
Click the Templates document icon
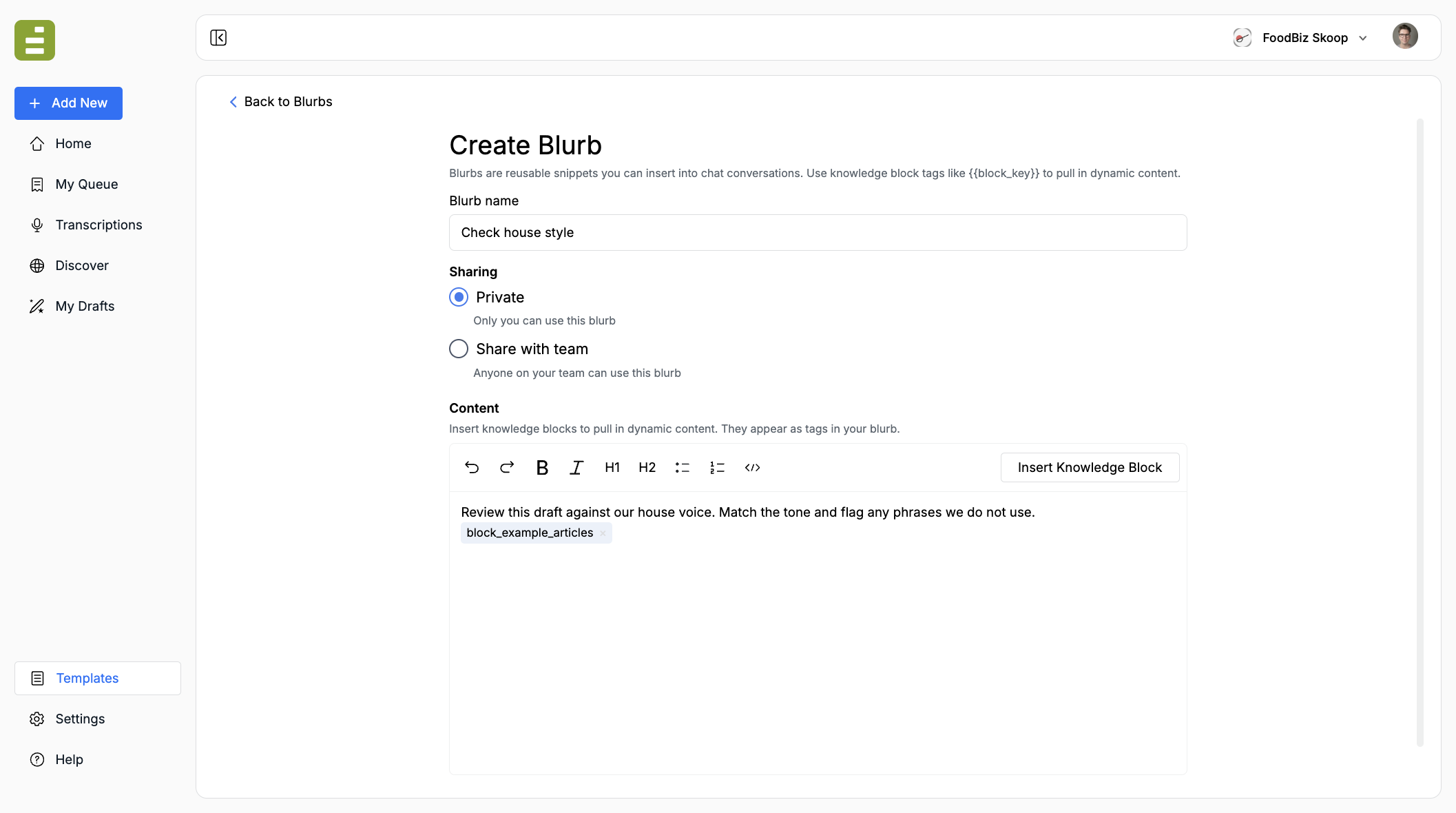tap(38, 678)
